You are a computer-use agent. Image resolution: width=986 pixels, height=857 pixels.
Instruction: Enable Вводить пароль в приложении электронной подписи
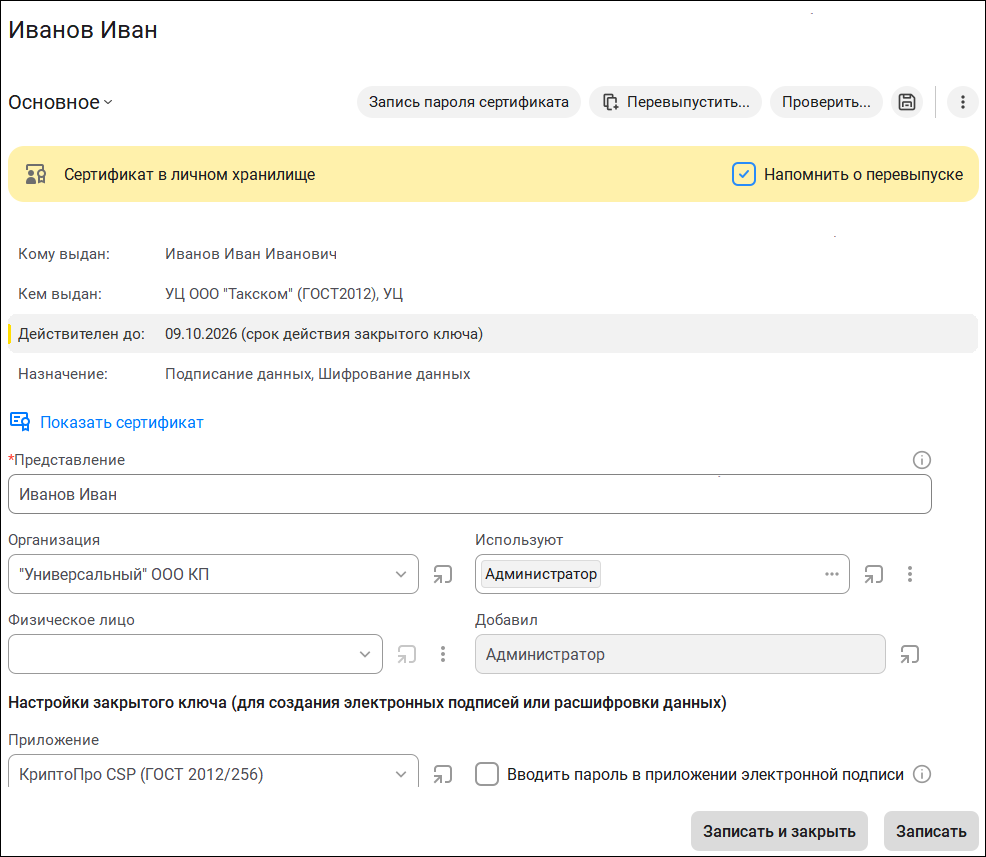[x=487, y=774]
